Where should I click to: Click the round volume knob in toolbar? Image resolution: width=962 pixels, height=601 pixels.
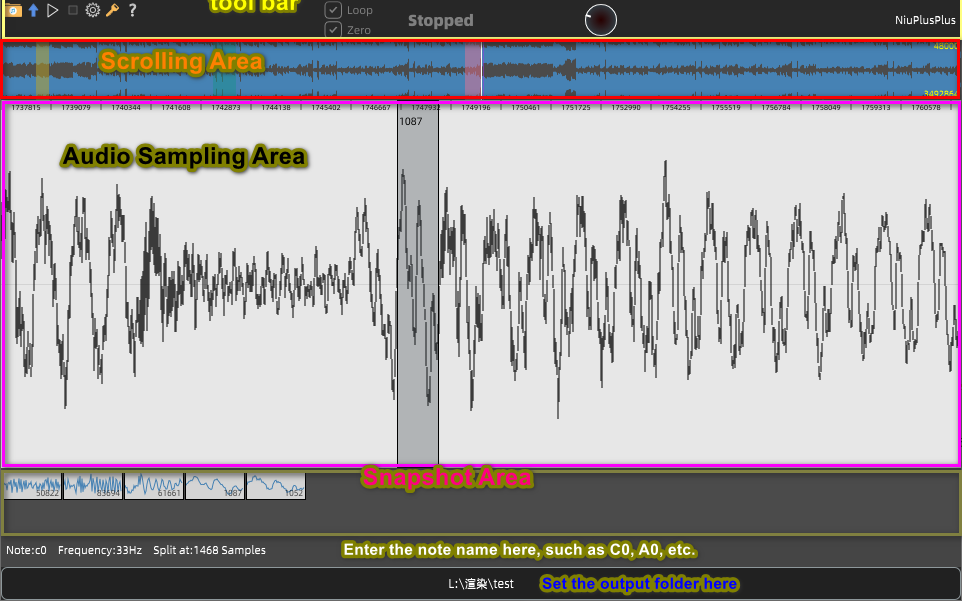pos(601,20)
